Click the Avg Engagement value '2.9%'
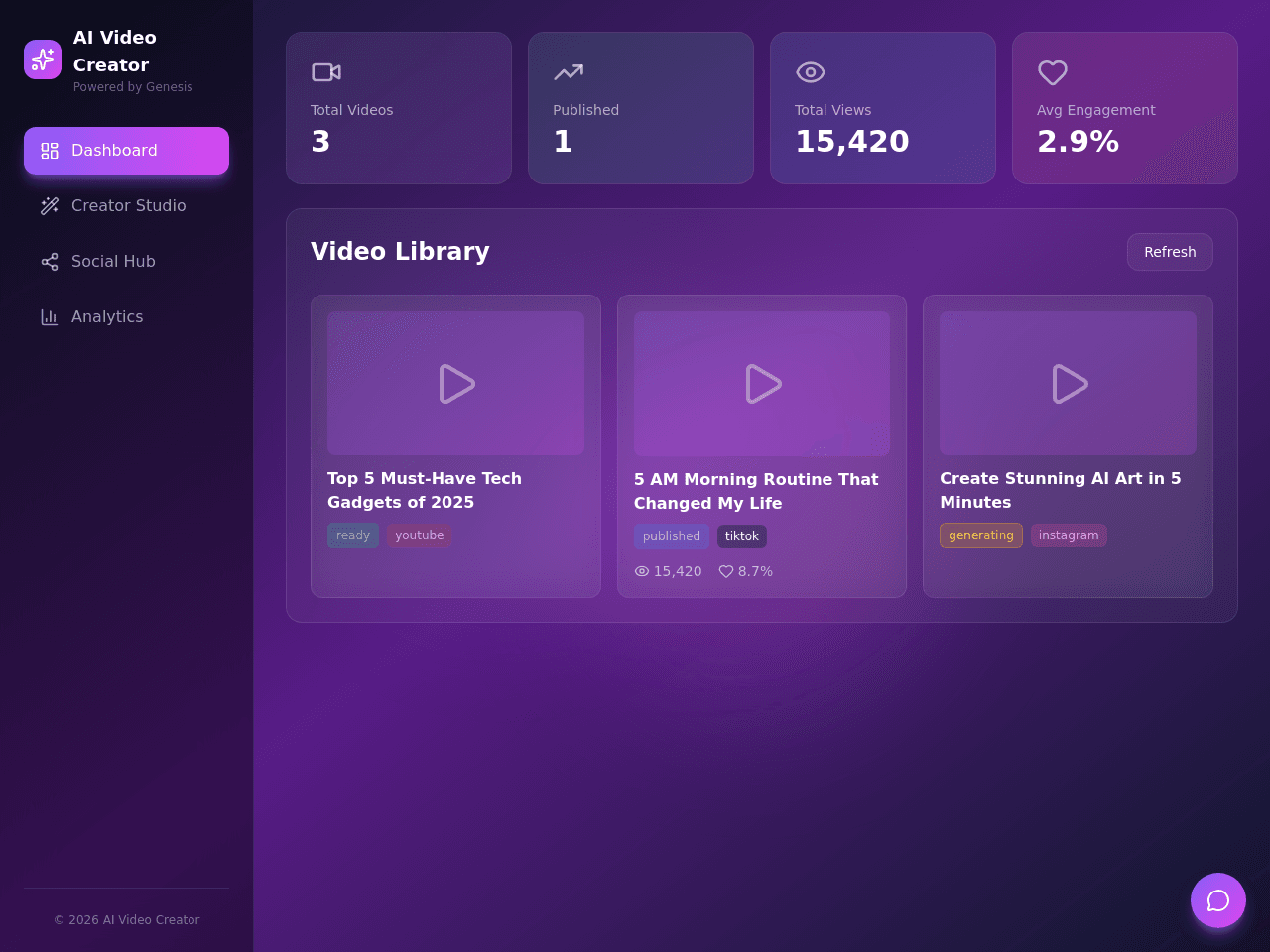This screenshot has width=1270, height=952. pyautogui.click(x=1078, y=142)
